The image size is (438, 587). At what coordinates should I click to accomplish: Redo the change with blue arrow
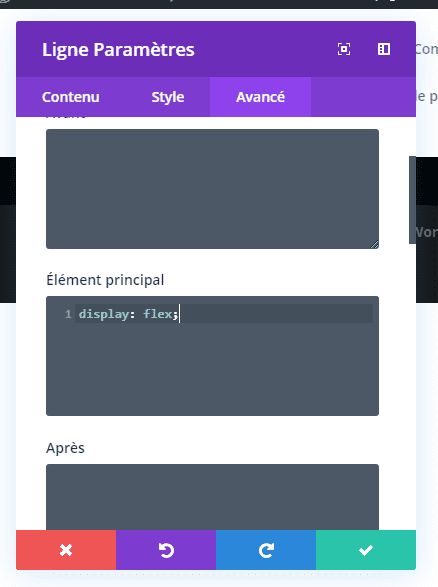tap(266, 550)
